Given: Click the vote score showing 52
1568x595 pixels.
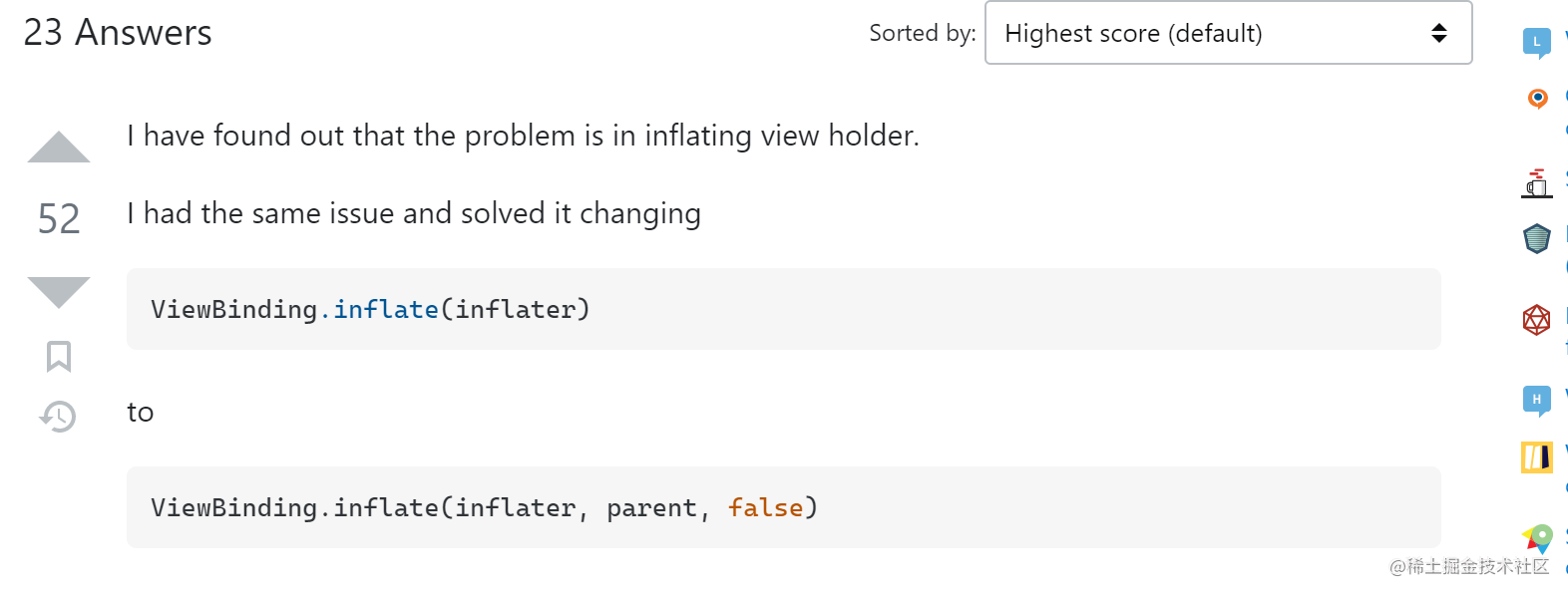Looking at the screenshot, I should point(57,218).
